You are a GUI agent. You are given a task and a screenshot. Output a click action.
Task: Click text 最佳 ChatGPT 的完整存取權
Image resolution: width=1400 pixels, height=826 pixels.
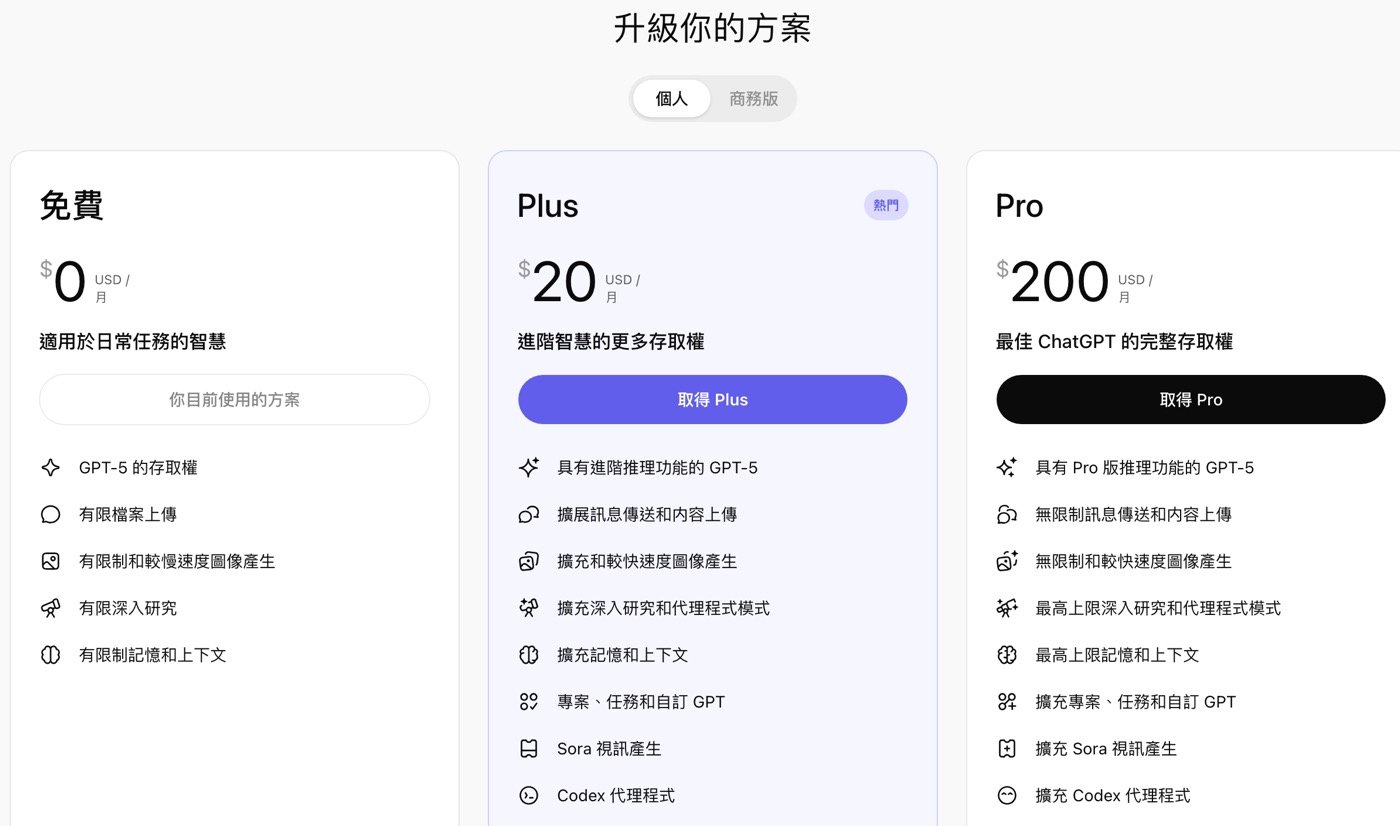coord(1114,342)
